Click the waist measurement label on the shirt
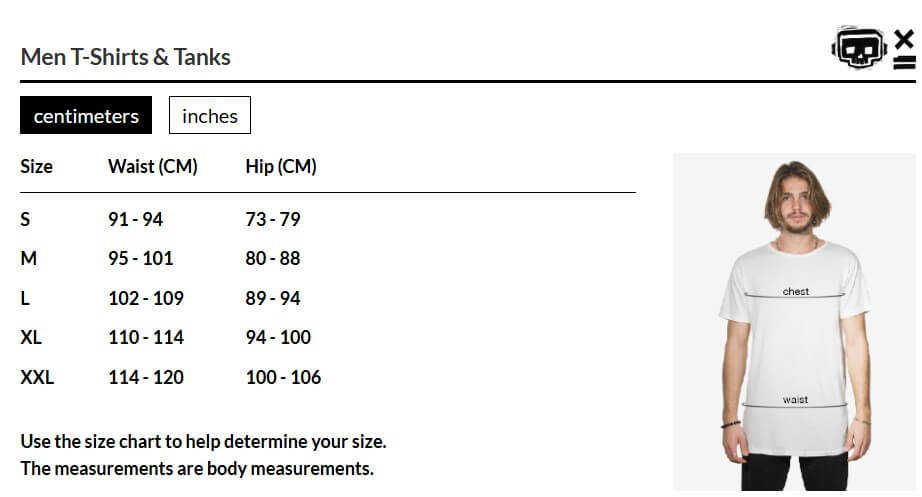922x497 pixels. [x=795, y=400]
